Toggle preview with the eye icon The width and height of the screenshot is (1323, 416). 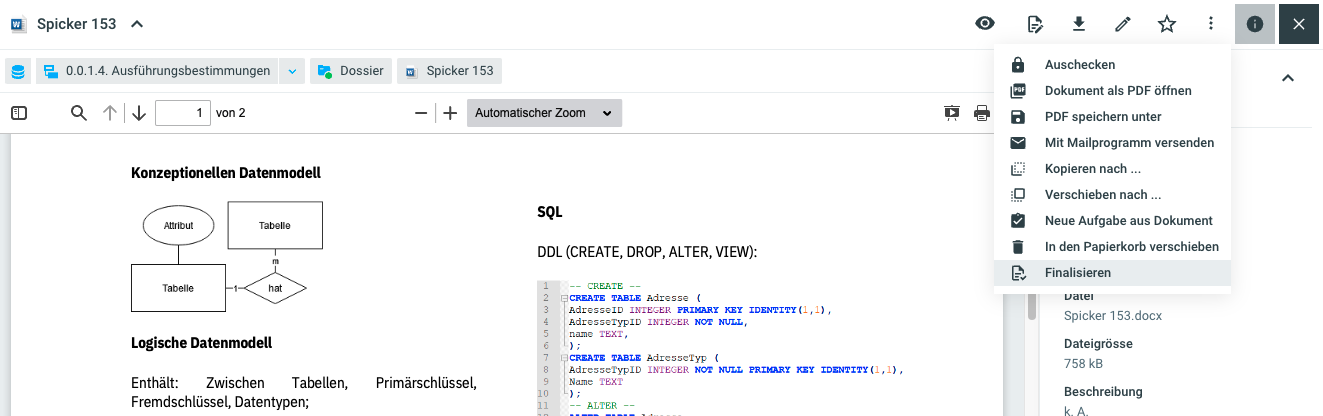(985, 24)
